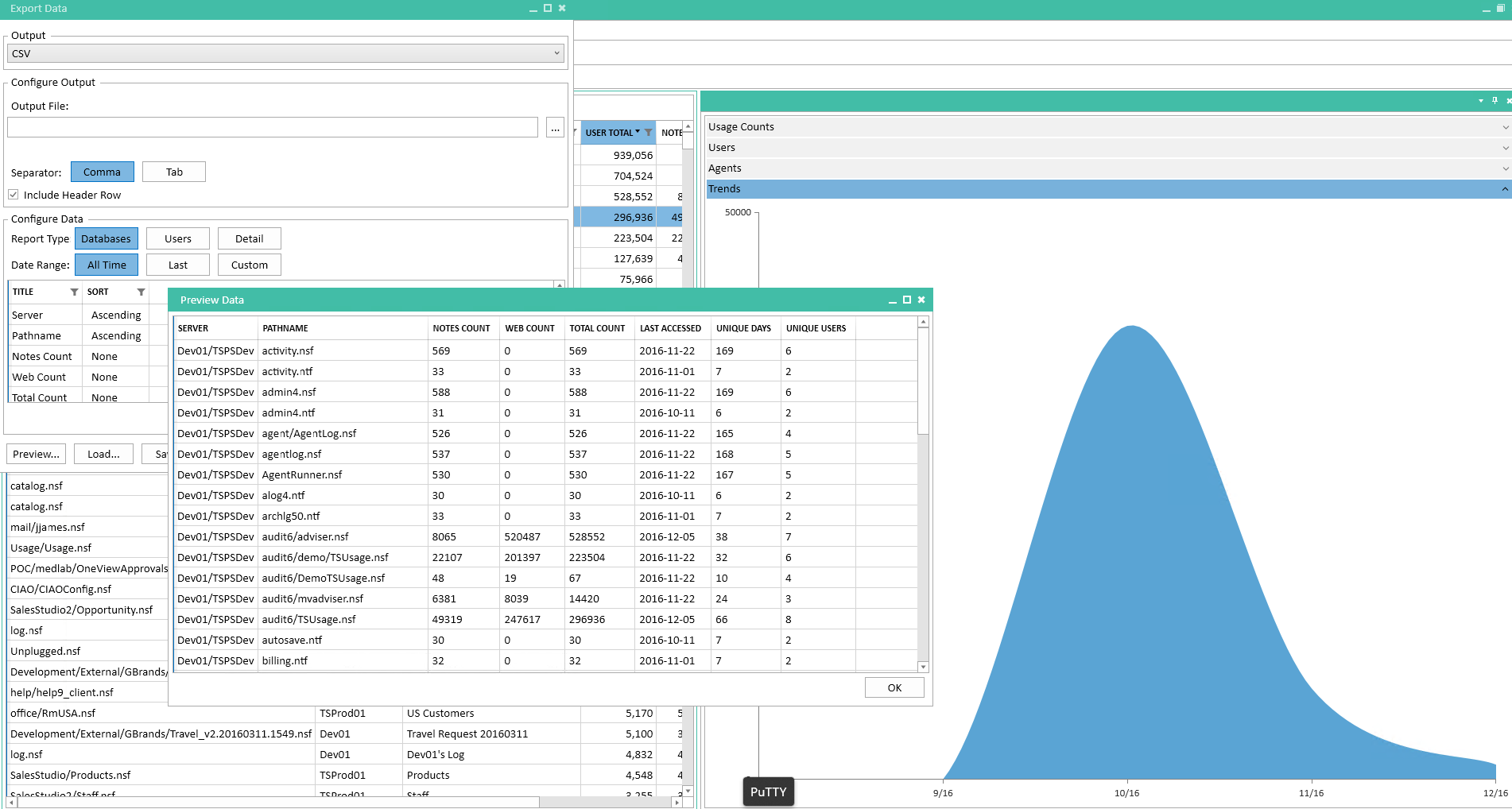The height and width of the screenshot is (809, 1512).
Task: Set date range to All Time
Action: click(107, 265)
